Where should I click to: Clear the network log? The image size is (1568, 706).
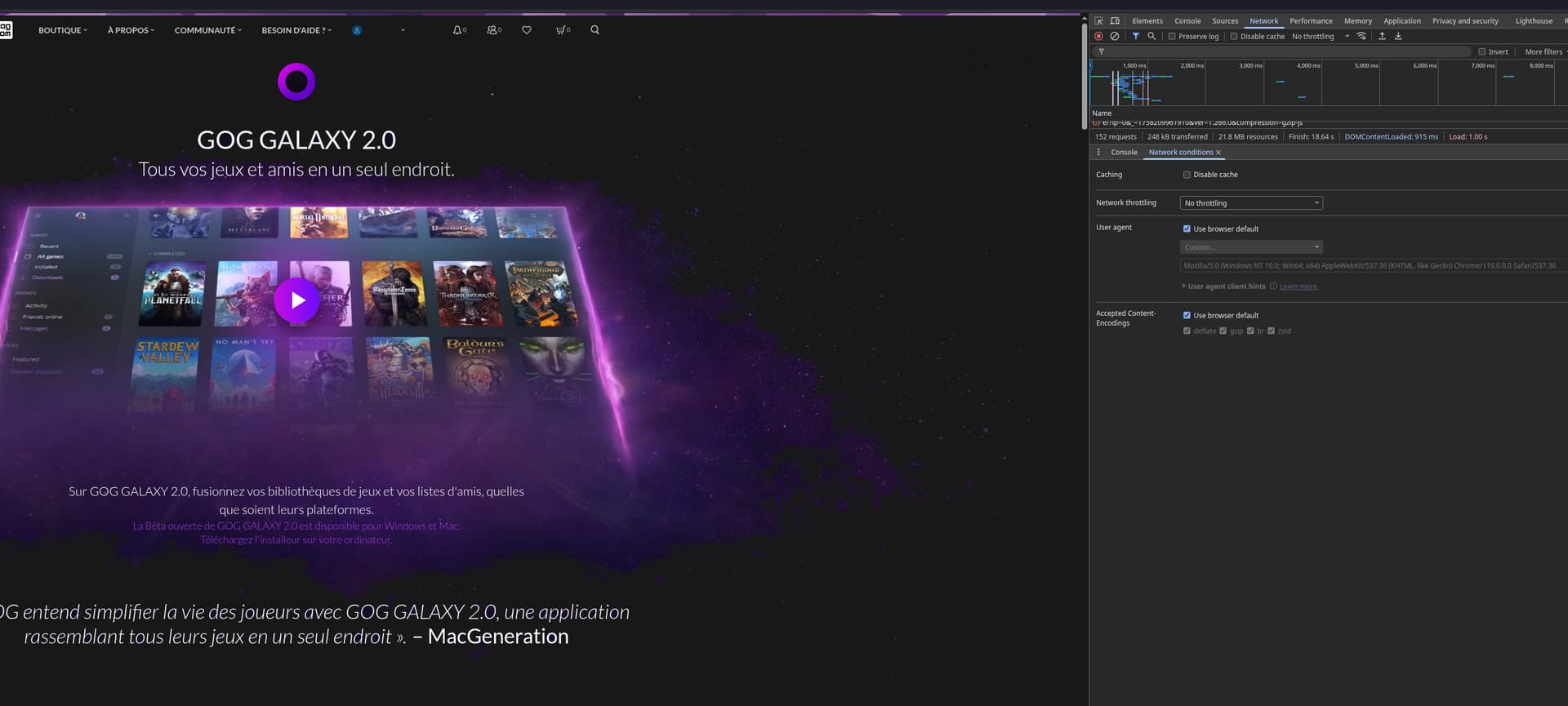(x=1115, y=37)
